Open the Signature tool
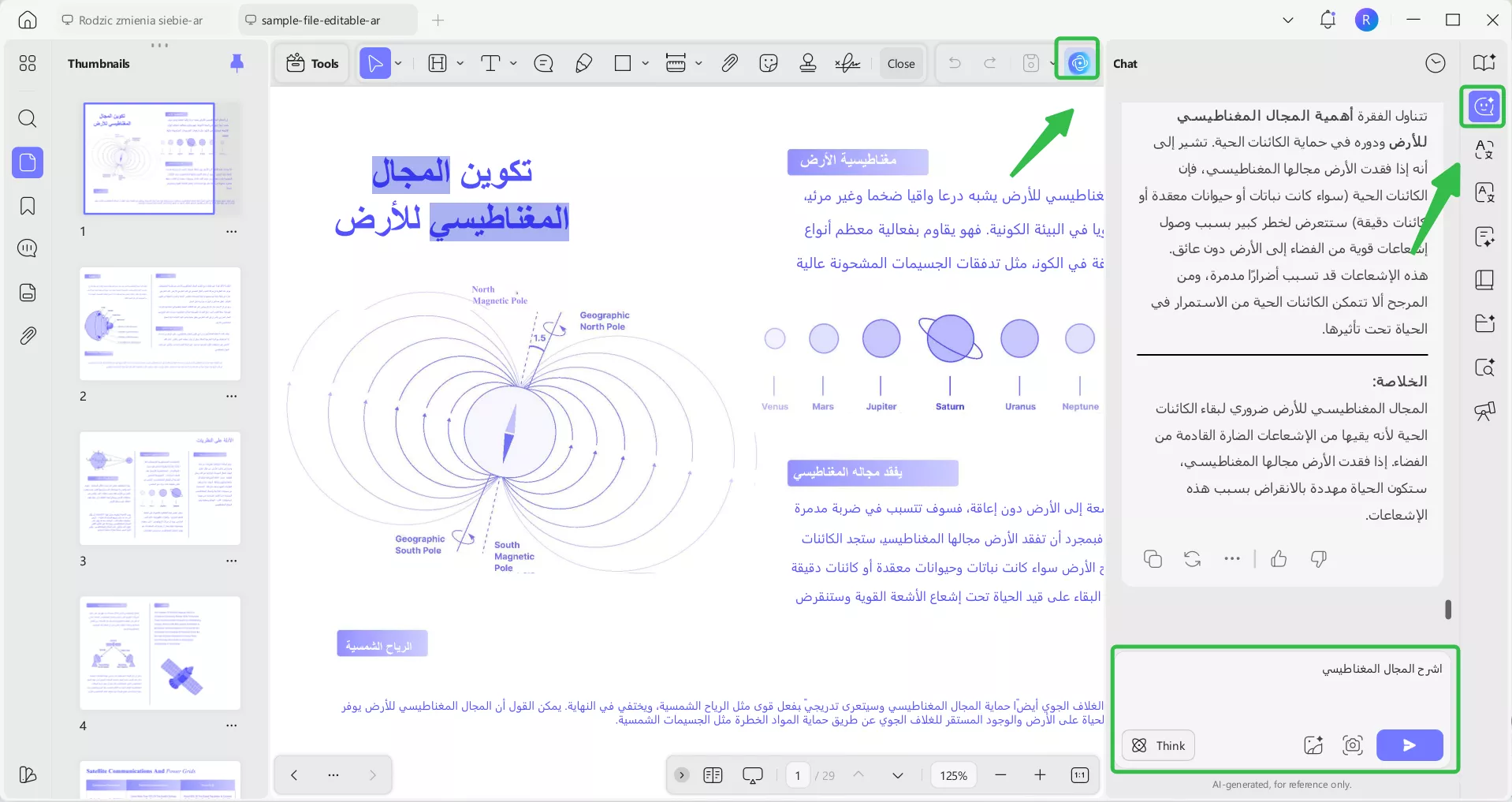1512x802 pixels. 847,63
